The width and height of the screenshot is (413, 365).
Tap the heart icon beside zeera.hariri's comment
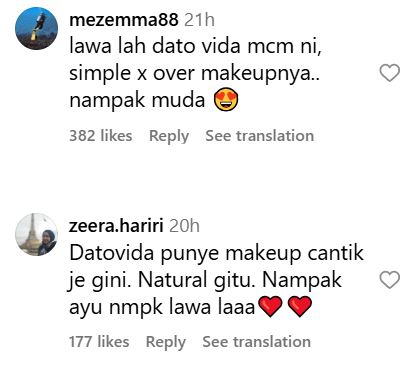(x=390, y=279)
